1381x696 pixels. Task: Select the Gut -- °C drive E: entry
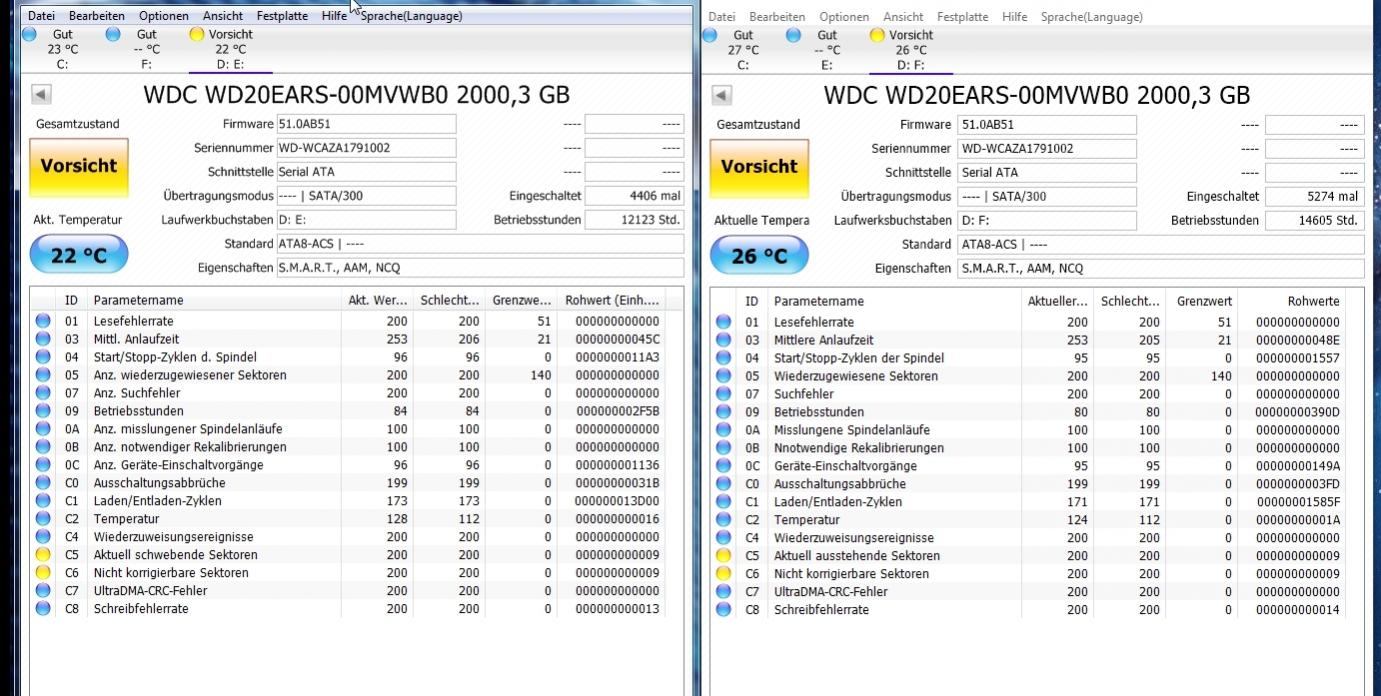pyautogui.click(x=818, y=50)
